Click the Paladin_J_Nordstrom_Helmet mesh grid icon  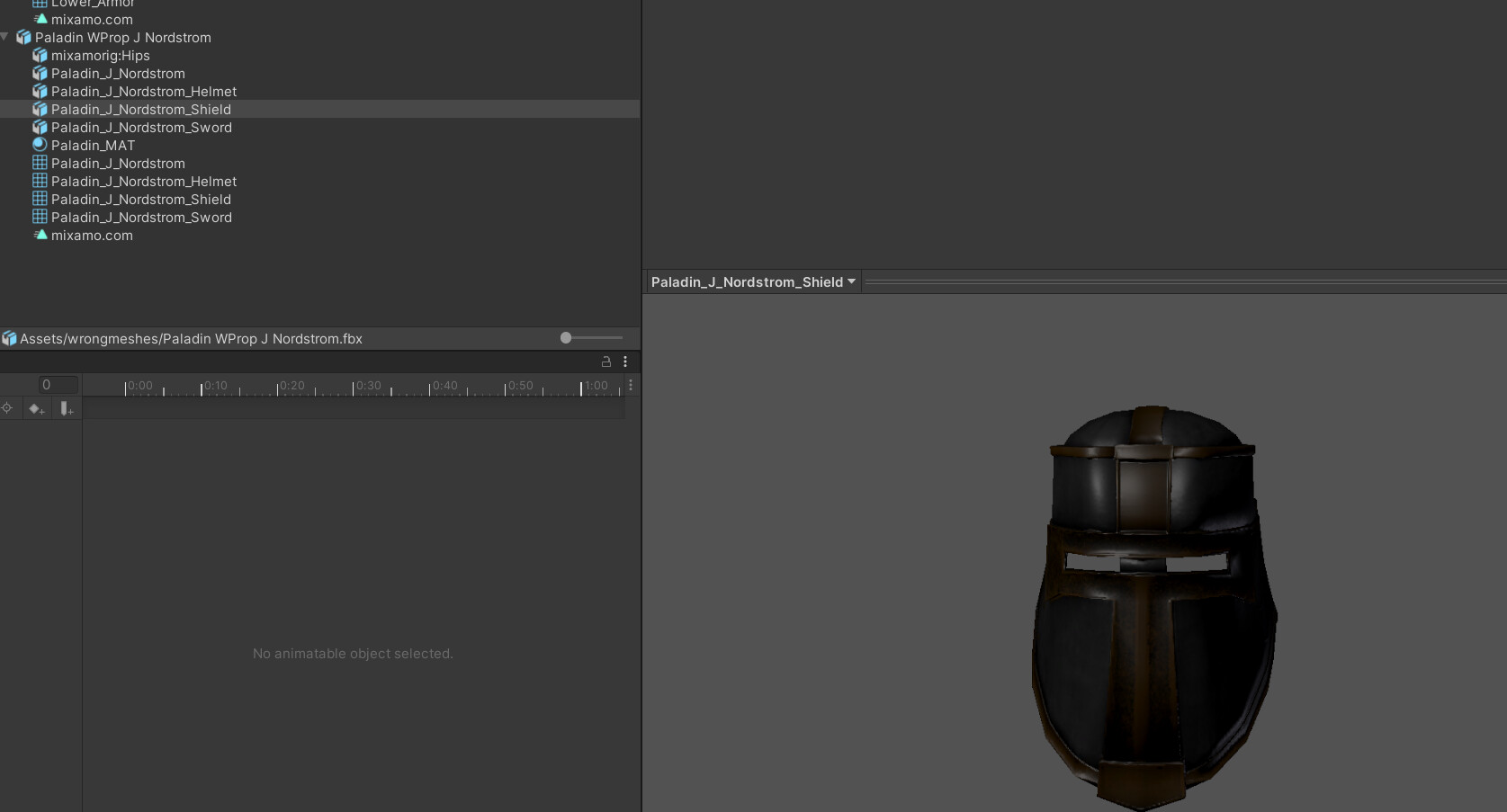(40, 181)
